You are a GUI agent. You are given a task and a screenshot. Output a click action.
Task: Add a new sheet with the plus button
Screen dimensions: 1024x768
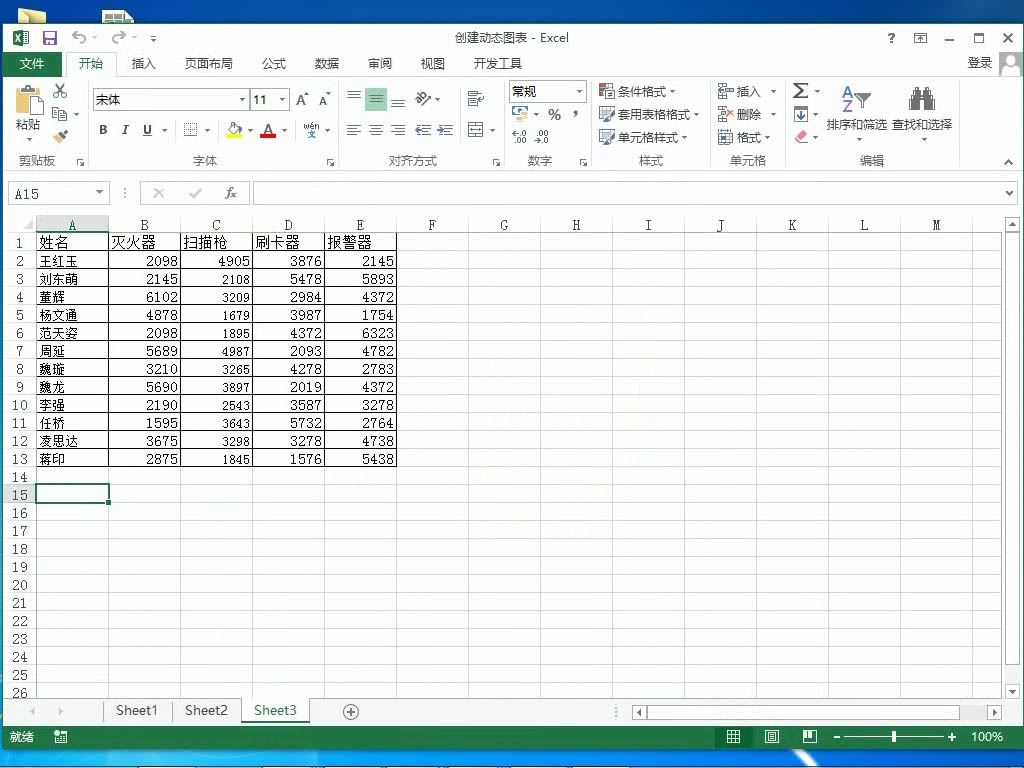[351, 712]
